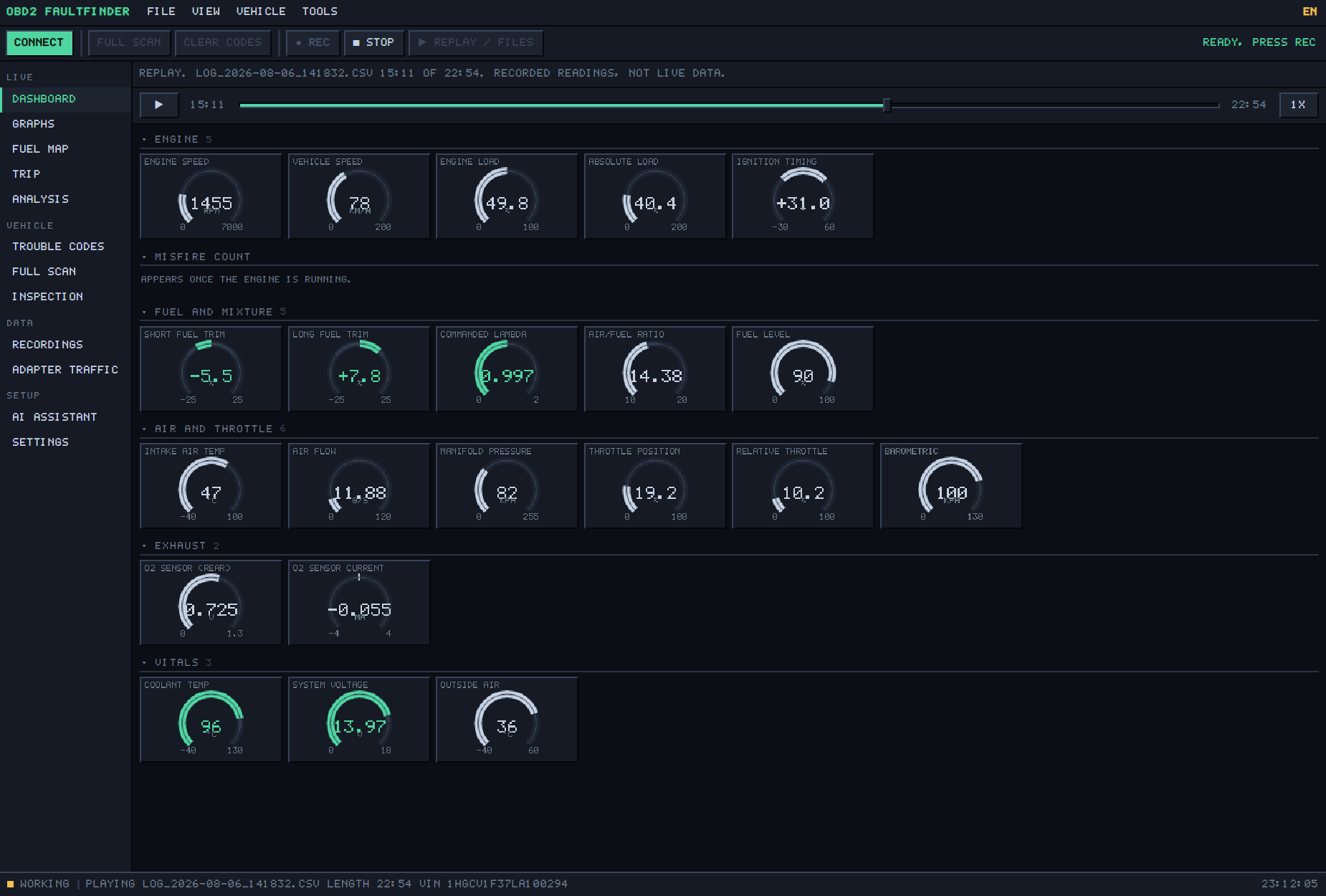The width and height of the screenshot is (1326, 896).
Task: Open the Replay / Files button
Action: pos(475,42)
